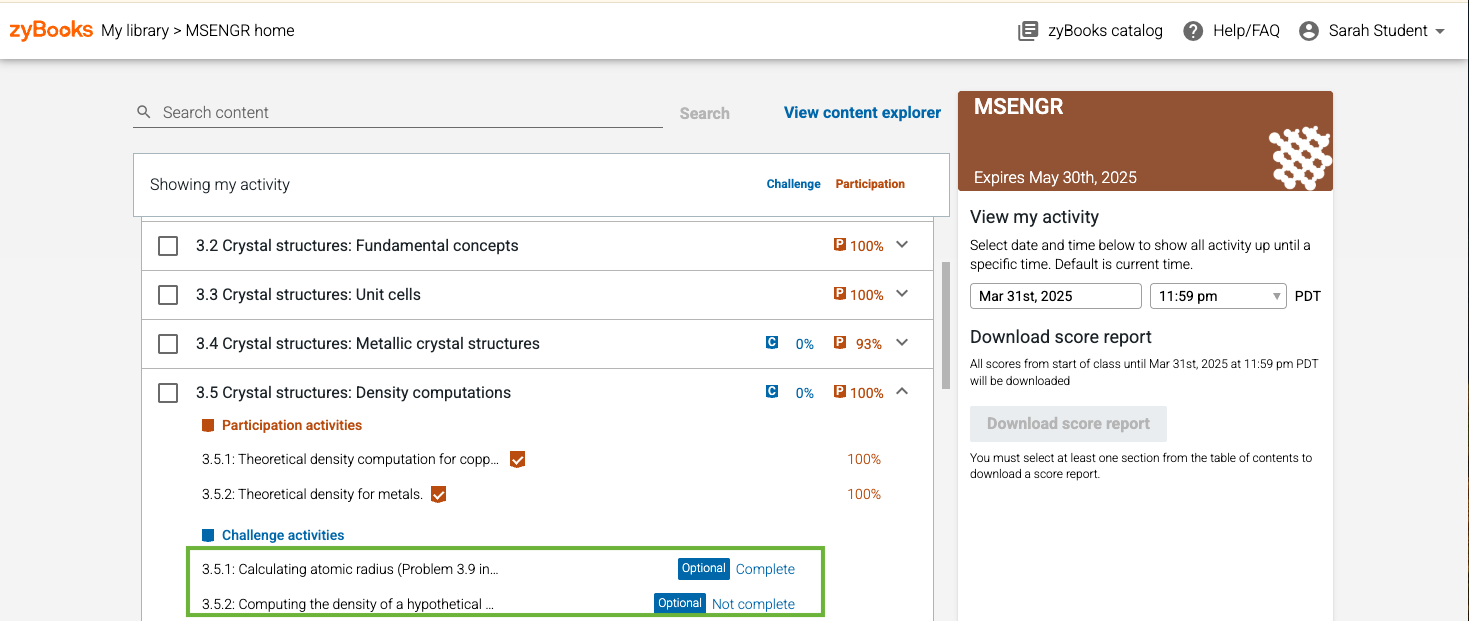Click the zyBooks logo
The width and height of the screenshot is (1469, 621).
pyautogui.click(x=51, y=30)
